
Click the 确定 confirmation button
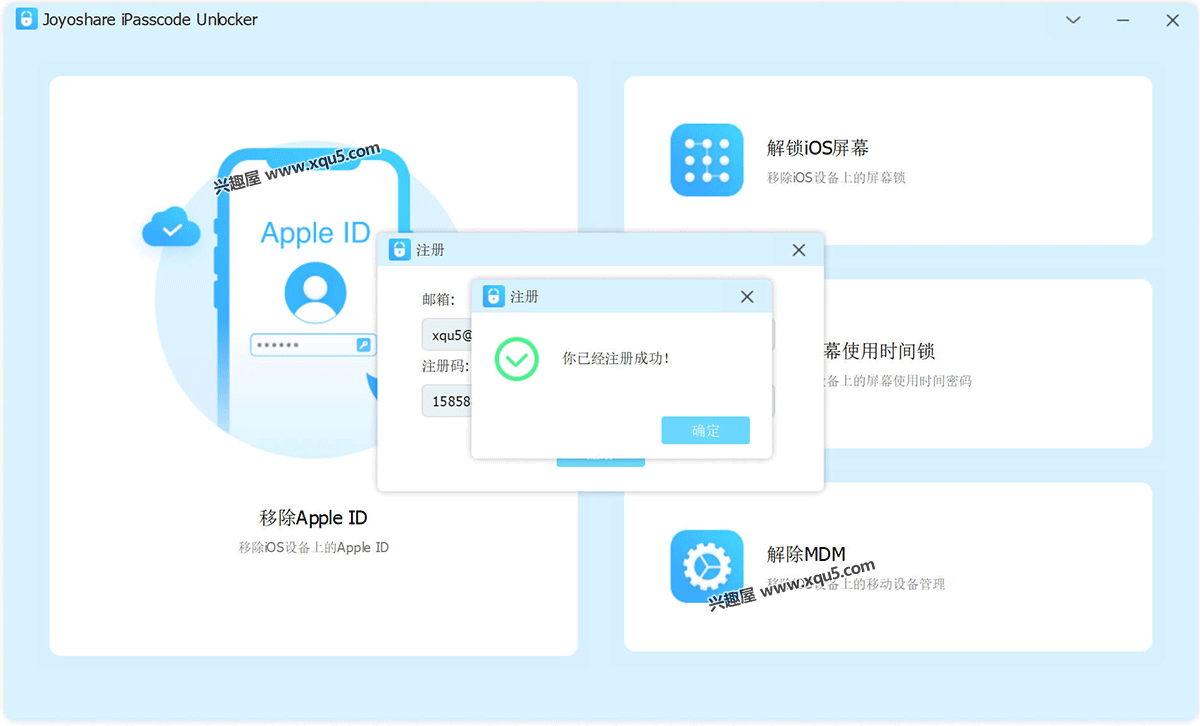pos(705,430)
